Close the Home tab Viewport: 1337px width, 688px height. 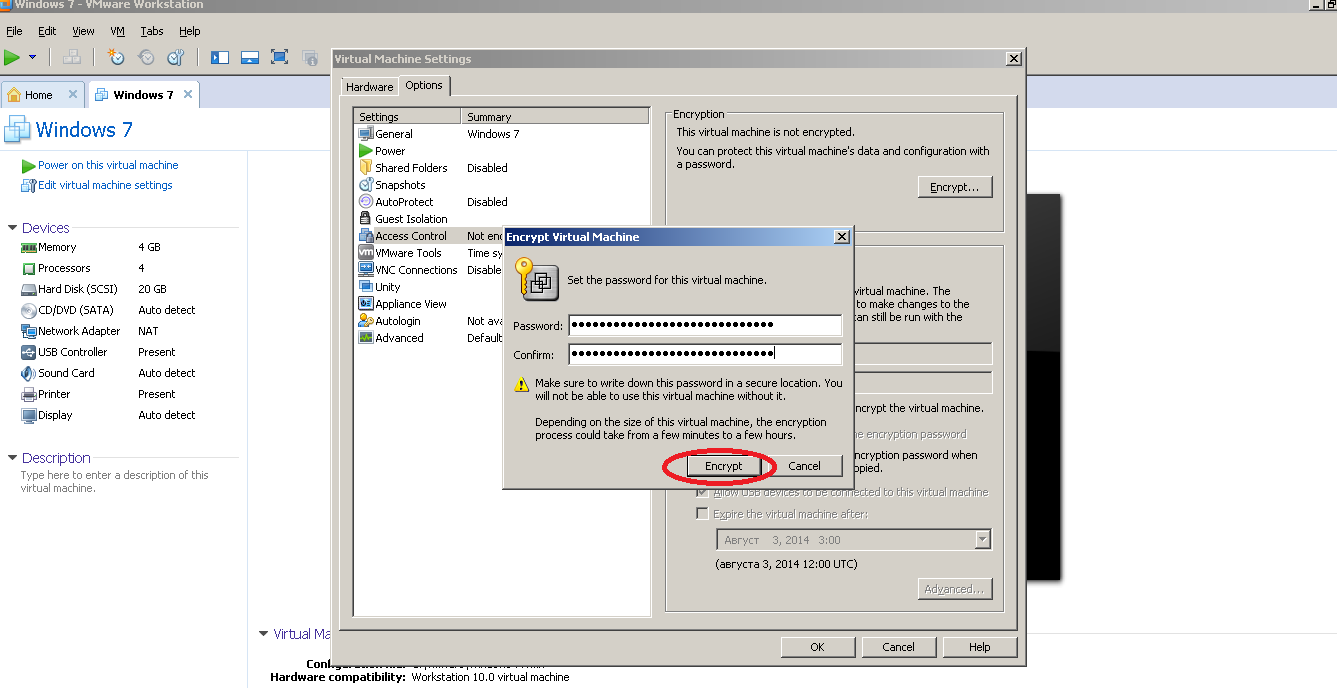point(73,95)
